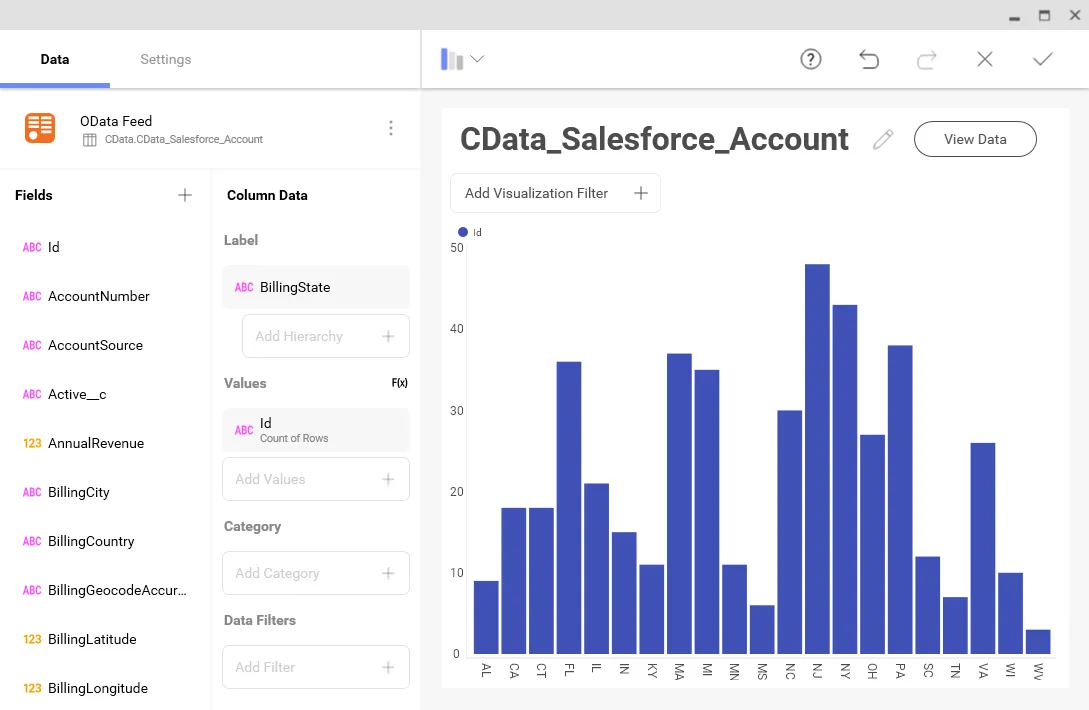
Task: Click the redo arrow icon
Action: [x=927, y=59]
